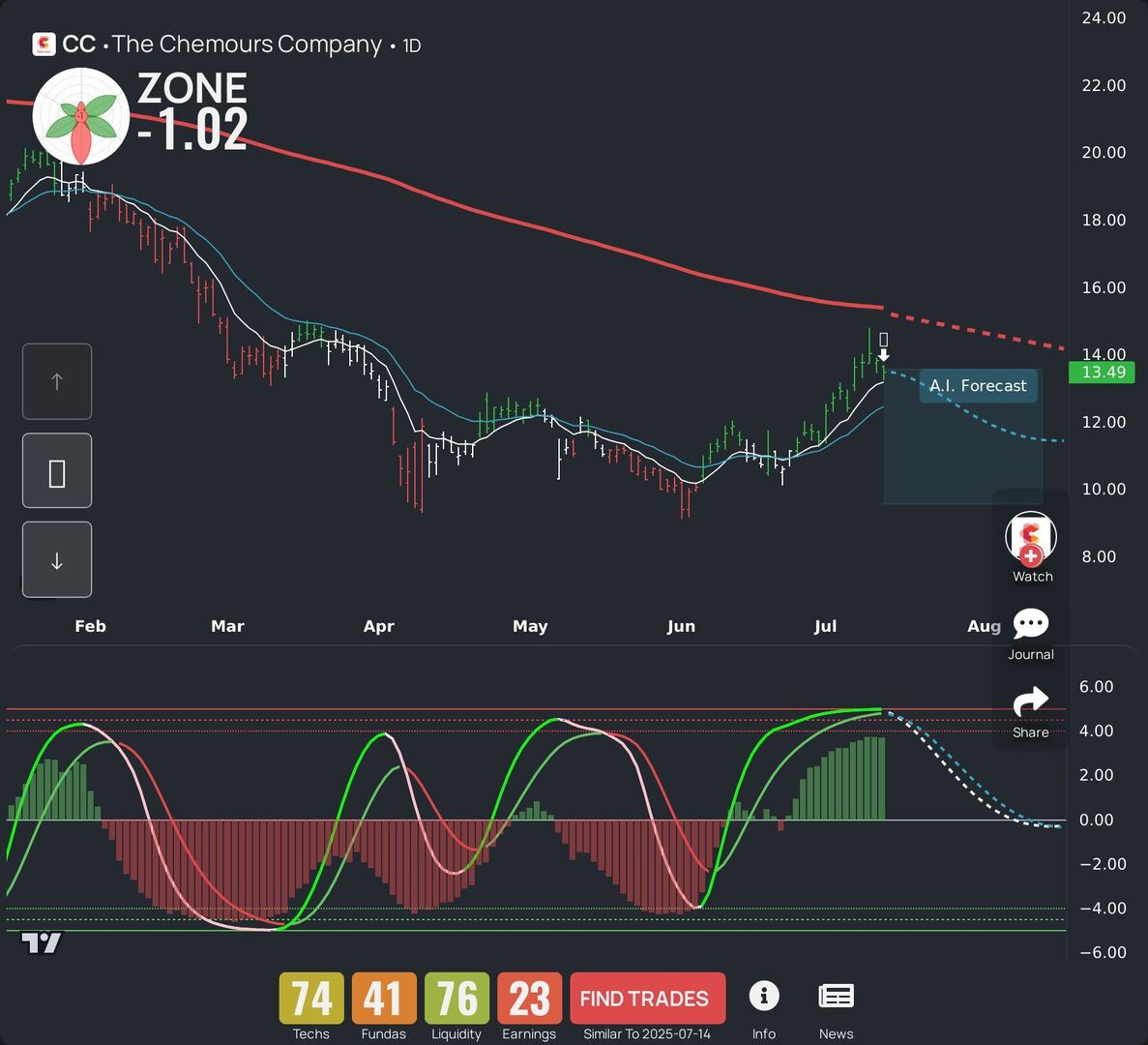Viewport: 1148px width, 1045px height.
Task: Click the ZONE radar flower icon
Action: point(81,116)
